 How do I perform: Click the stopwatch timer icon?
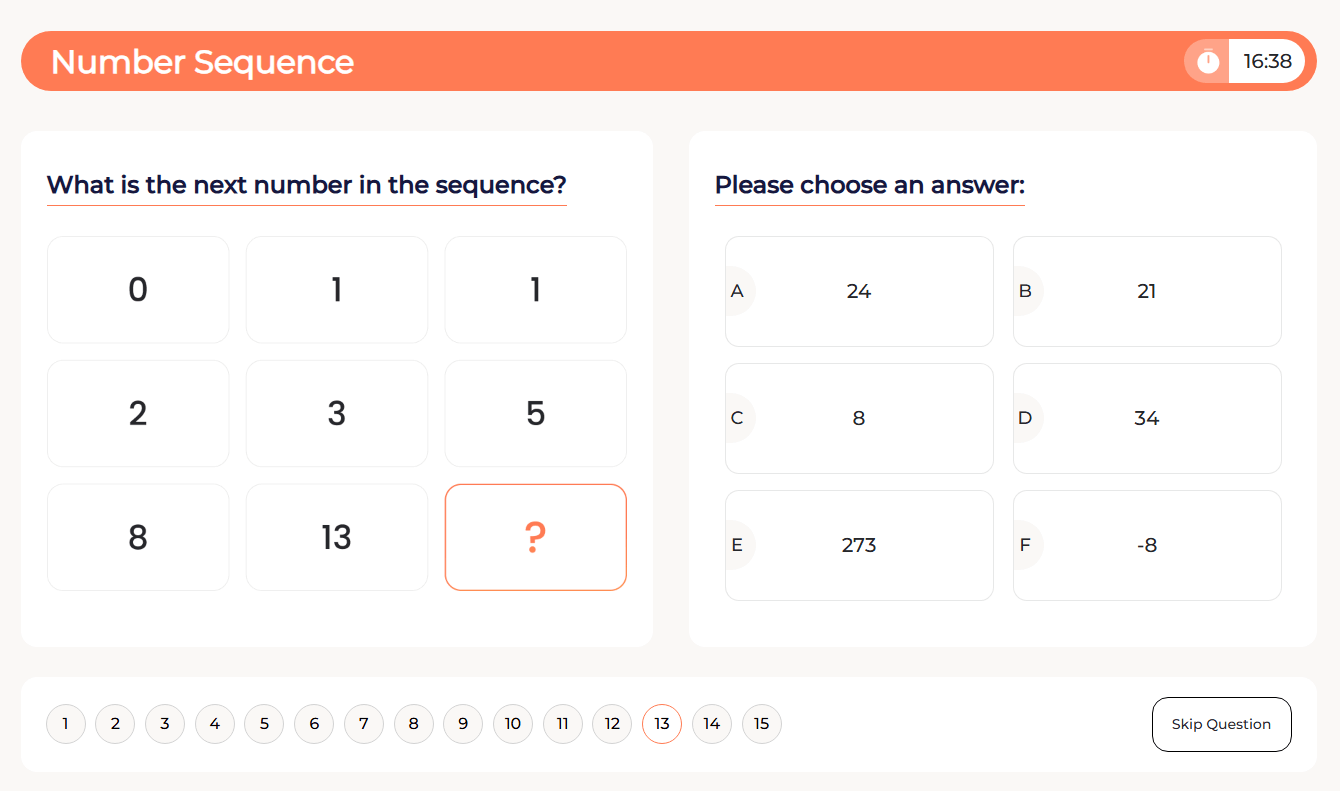1208,61
